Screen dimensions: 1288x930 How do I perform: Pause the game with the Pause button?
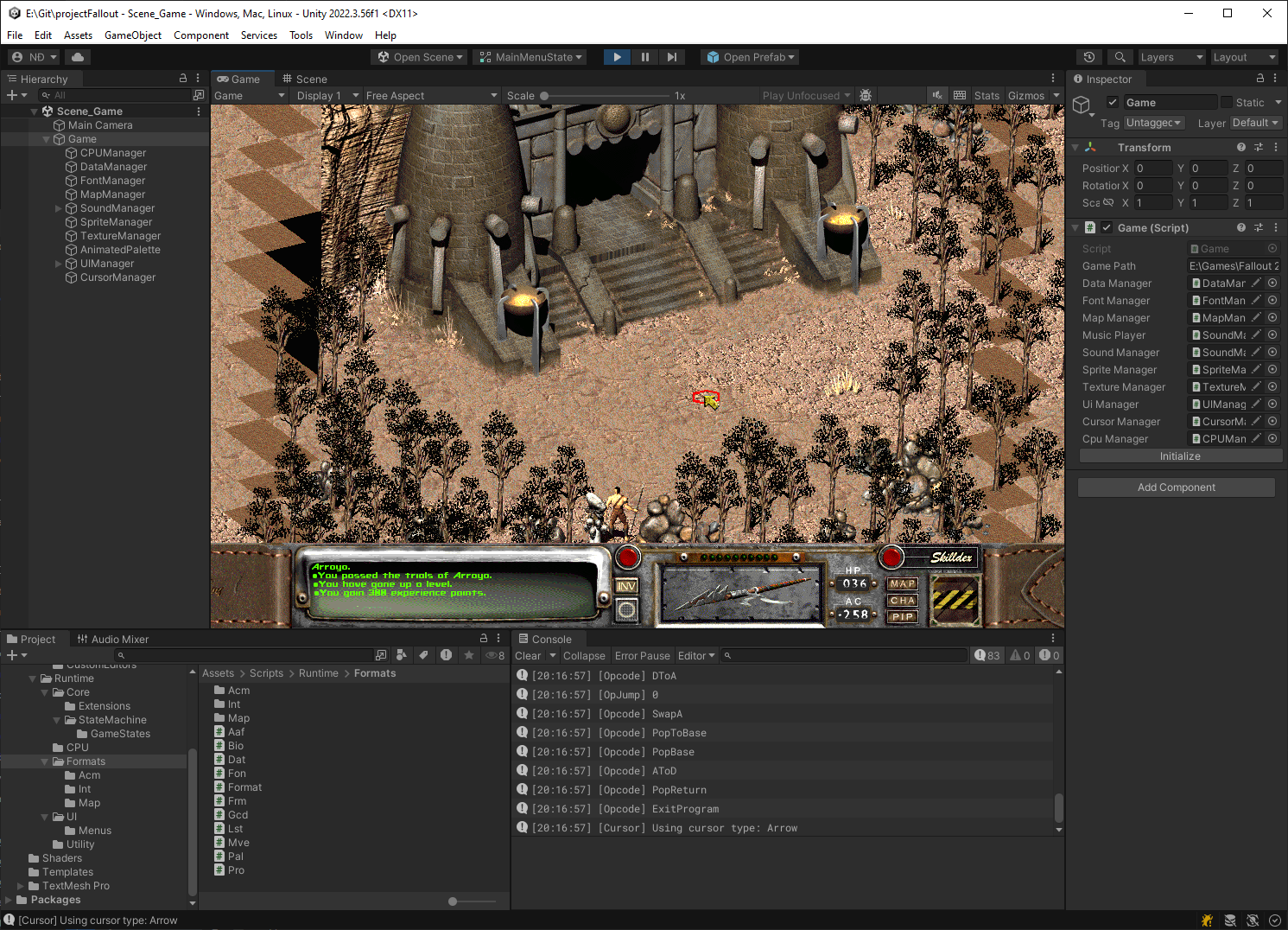point(644,57)
